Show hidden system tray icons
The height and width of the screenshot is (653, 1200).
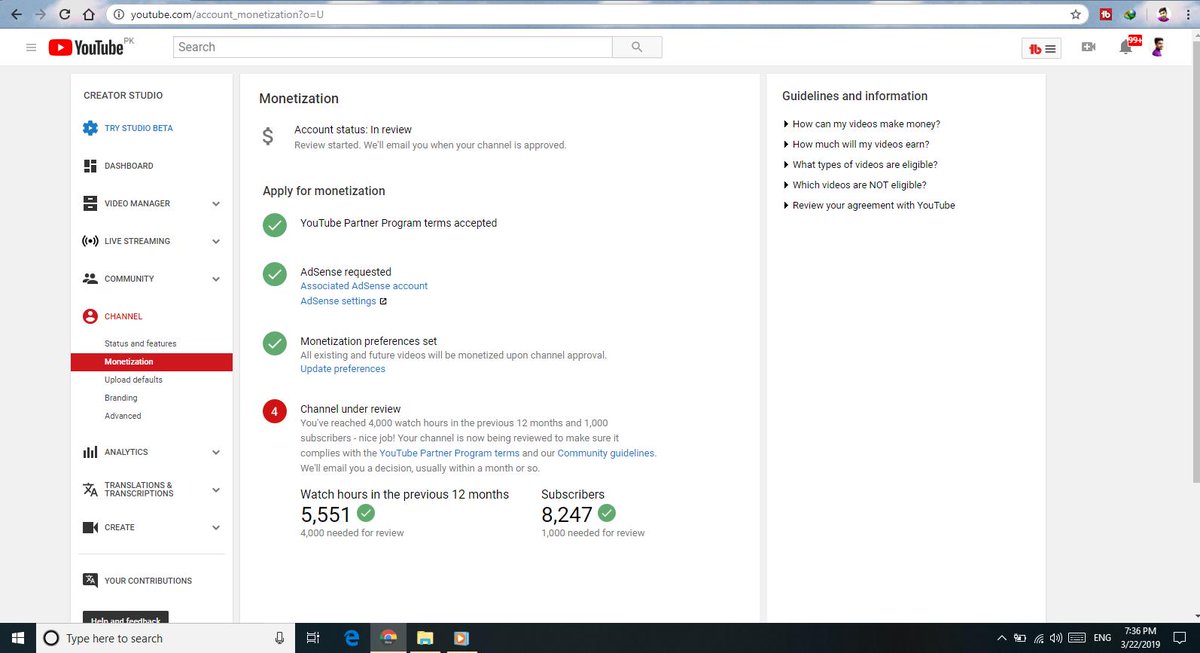1002,638
